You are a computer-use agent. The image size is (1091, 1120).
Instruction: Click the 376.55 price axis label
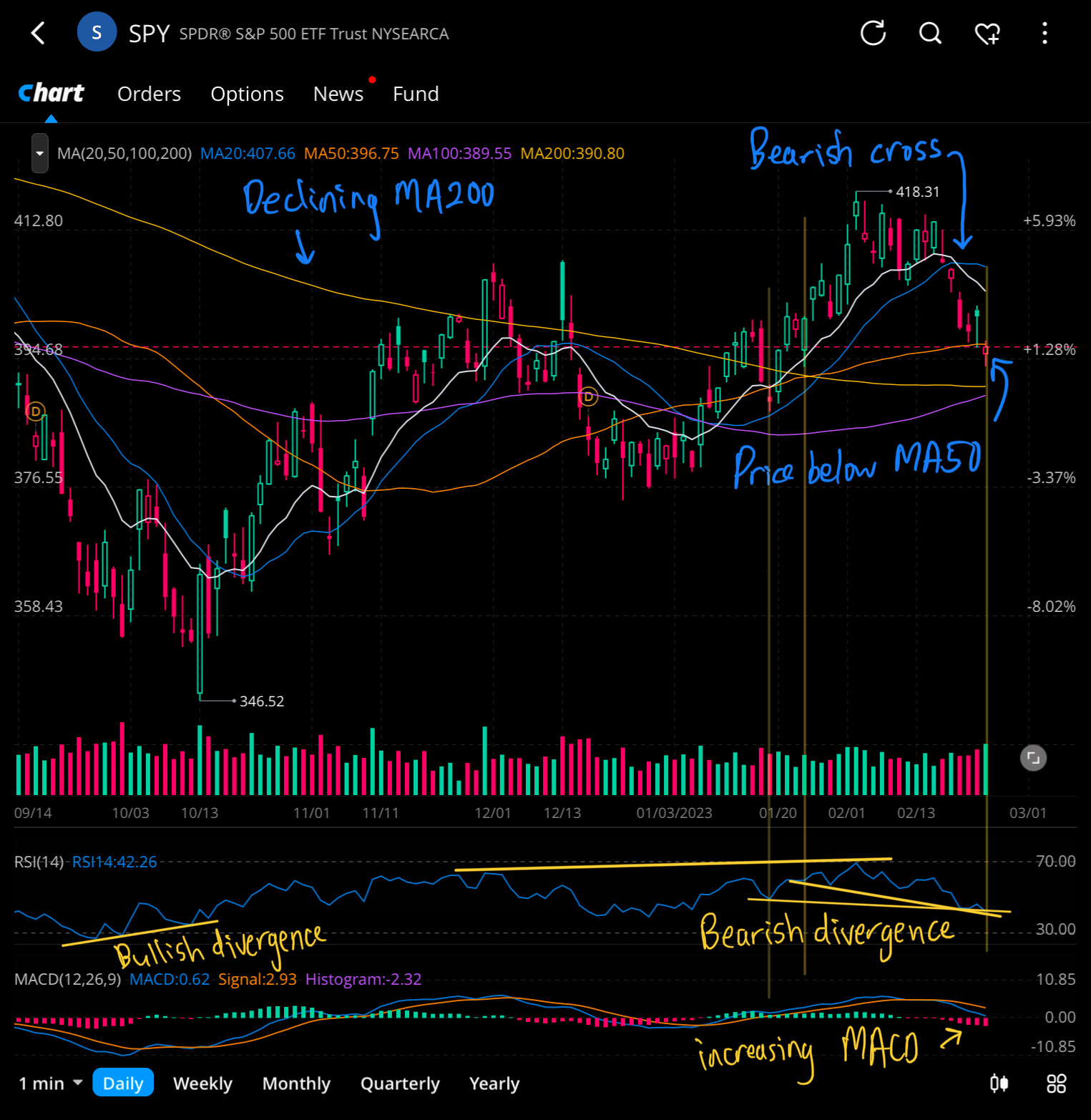39,477
